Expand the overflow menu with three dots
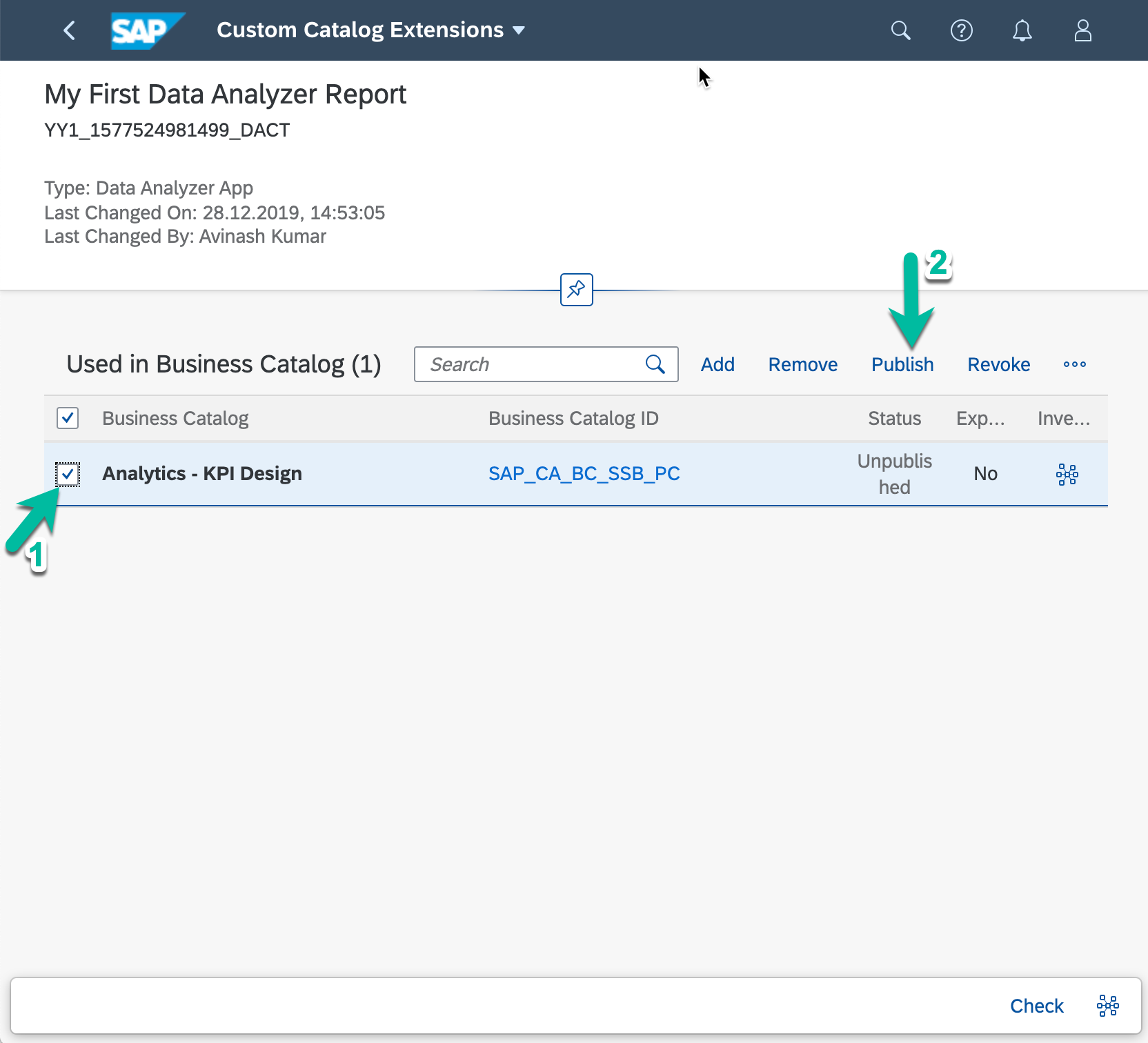The height and width of the screenshot is (1043, 1148). point(1074,364)
